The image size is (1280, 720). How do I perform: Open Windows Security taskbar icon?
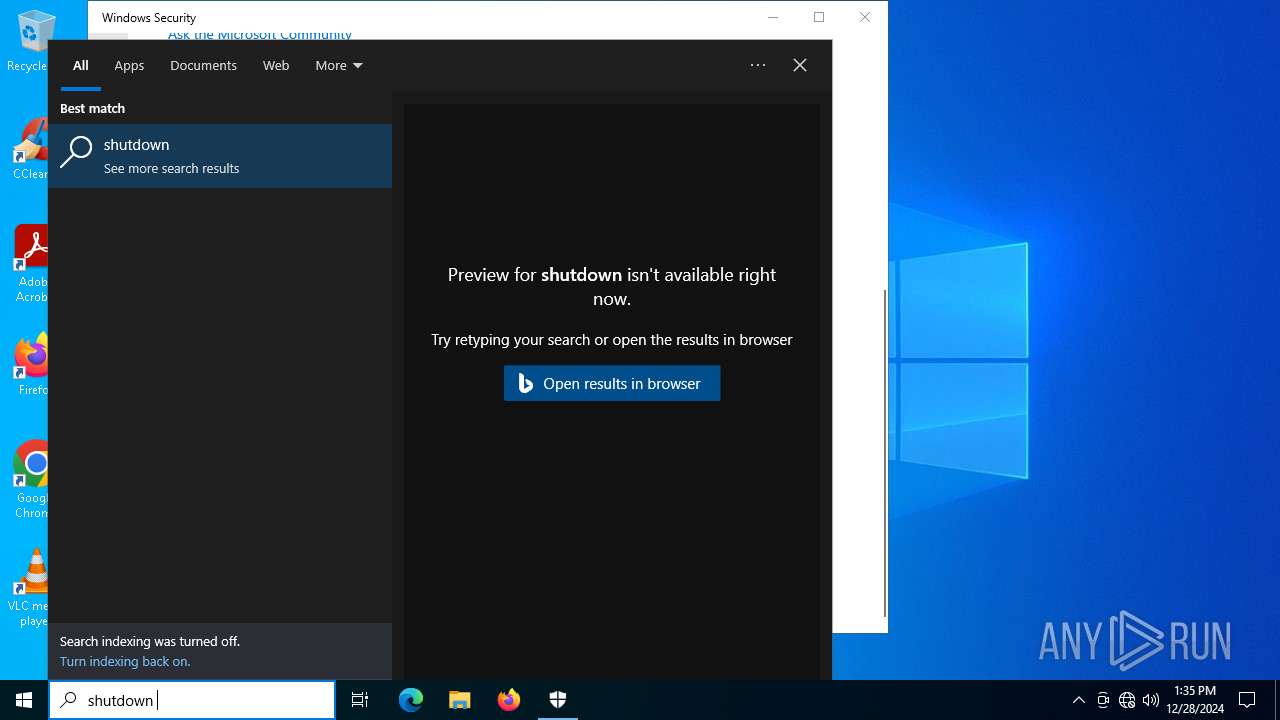click(558, 700)
